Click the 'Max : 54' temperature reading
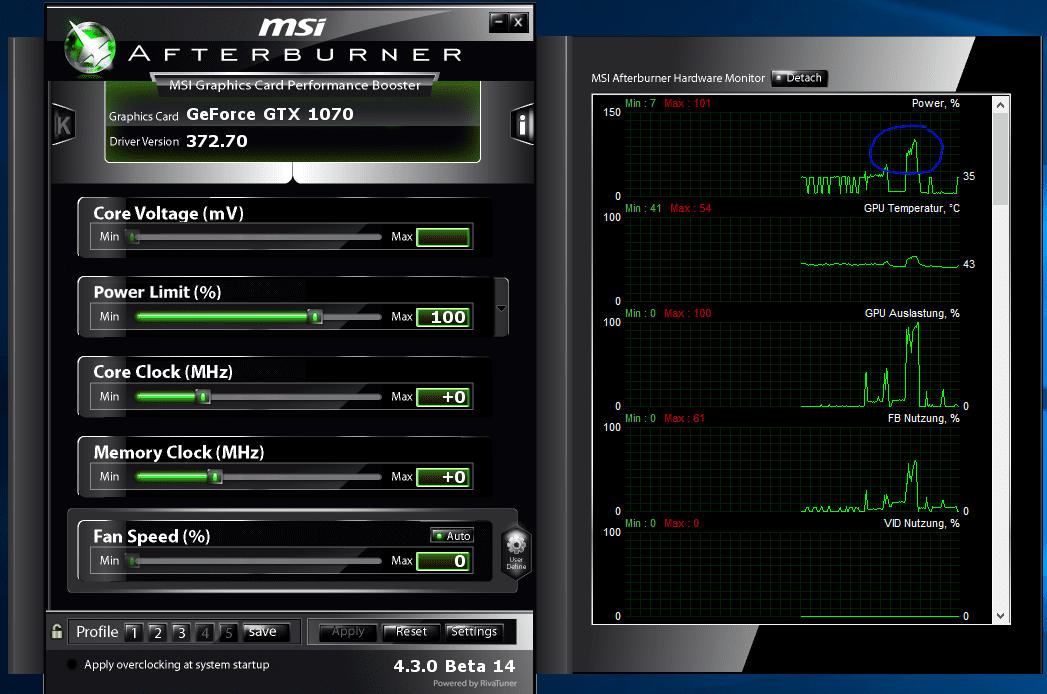1047x694 pixels. tap(690, 208)
